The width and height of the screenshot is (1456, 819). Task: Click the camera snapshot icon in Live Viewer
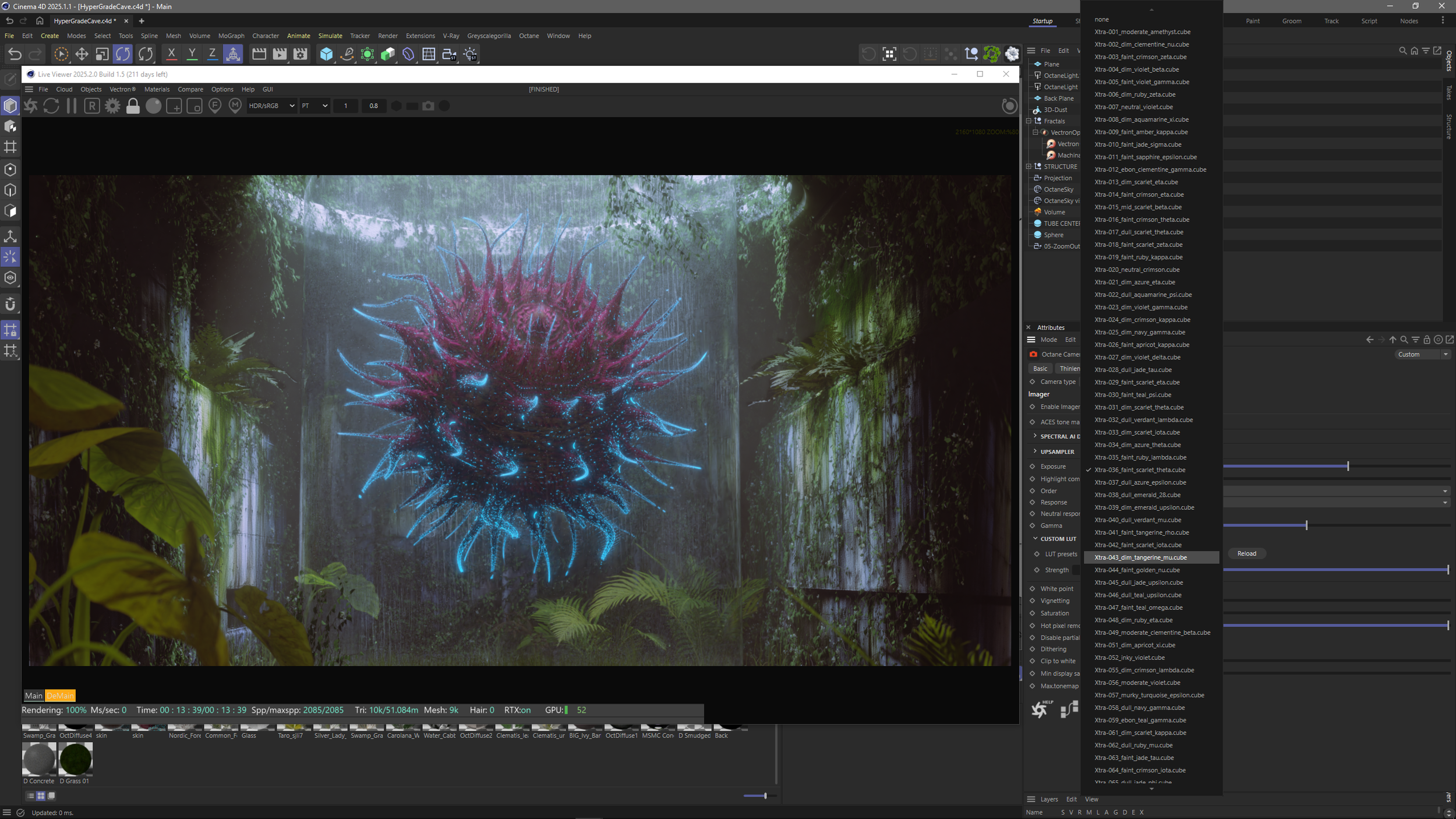(427, 106)
